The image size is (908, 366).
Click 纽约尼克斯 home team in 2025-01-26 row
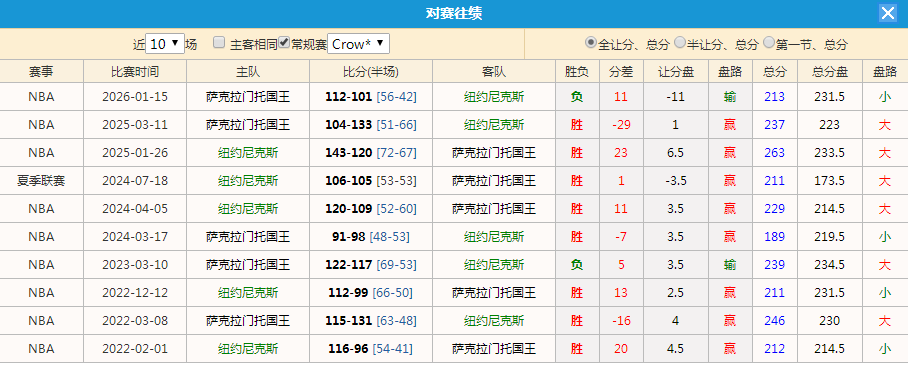pyautogui.click(x=248, y=153)
